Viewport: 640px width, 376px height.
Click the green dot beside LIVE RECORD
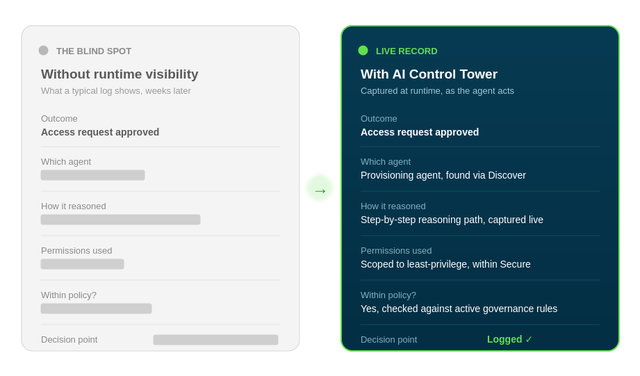coord(363,50)
